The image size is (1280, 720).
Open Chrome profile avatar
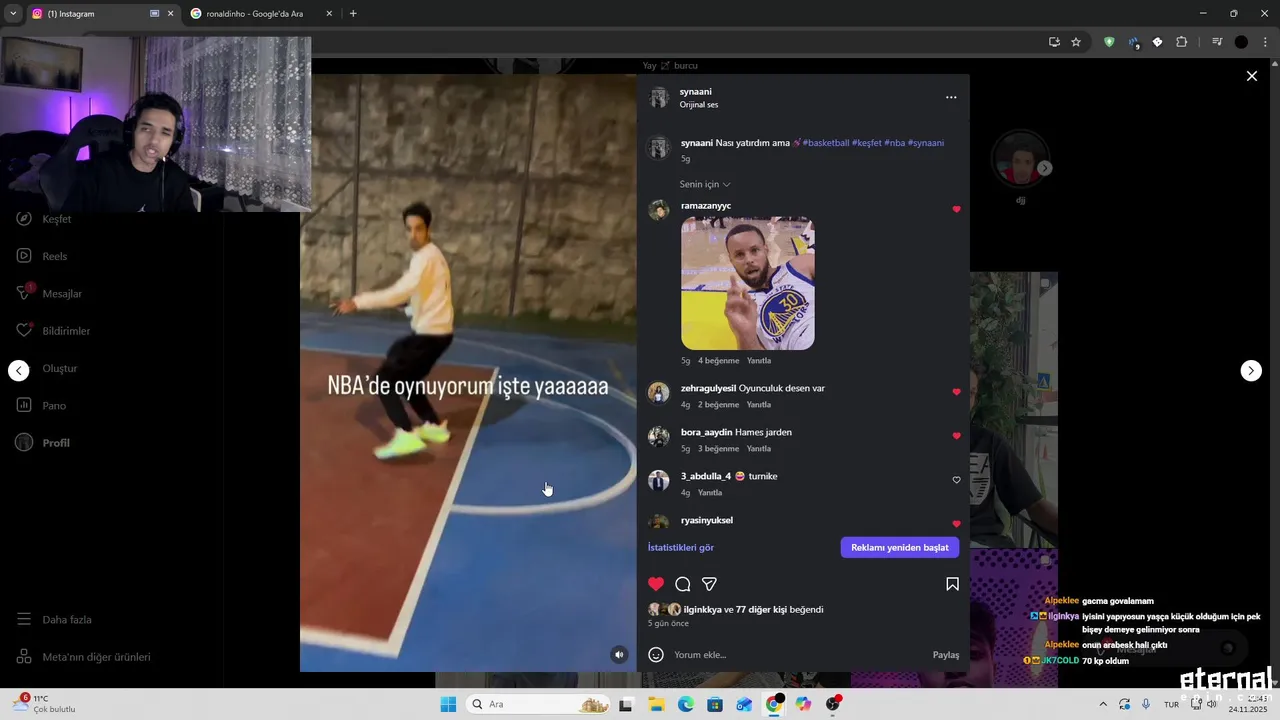(x=1241, y=42)
